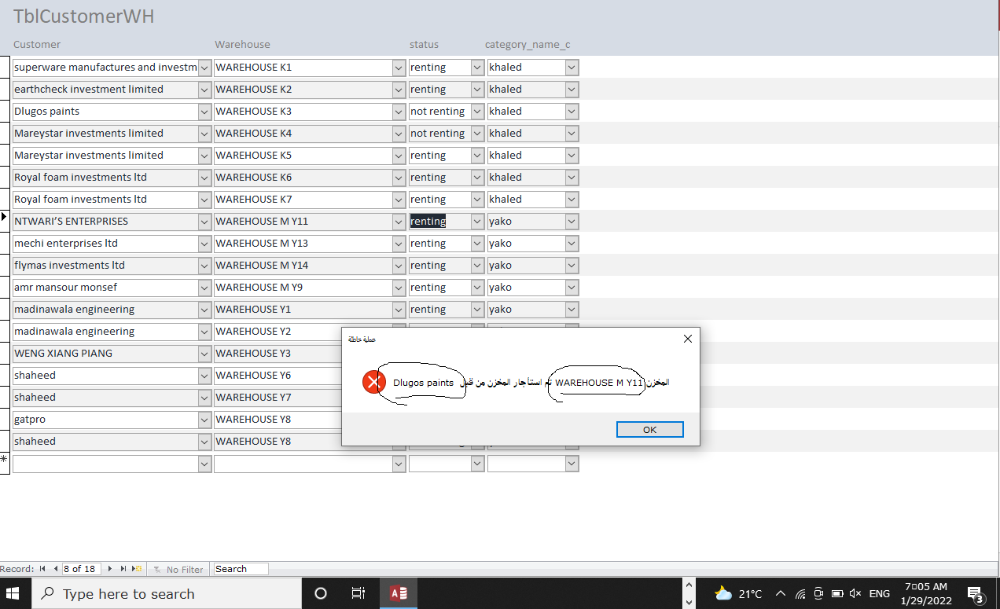This screenshot has height=609, width=1000.
Task: Expand customer dropdown in the new blank row
Action: point(204,464)
